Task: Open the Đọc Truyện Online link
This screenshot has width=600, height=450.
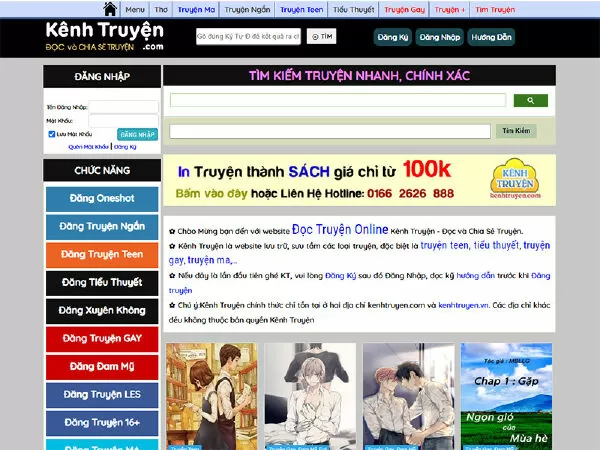Action: (x=340, y=230)
